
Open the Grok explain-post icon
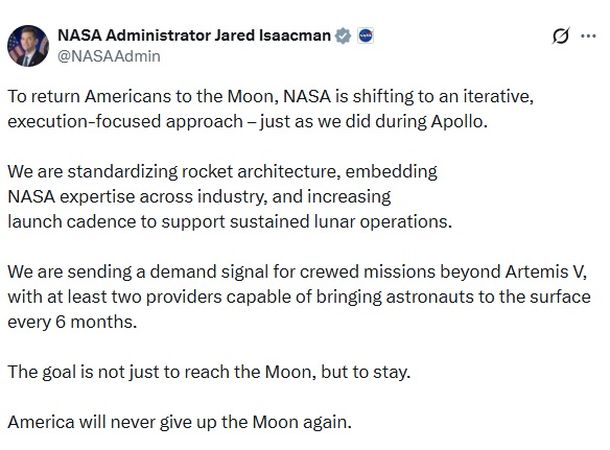point(563,36)
